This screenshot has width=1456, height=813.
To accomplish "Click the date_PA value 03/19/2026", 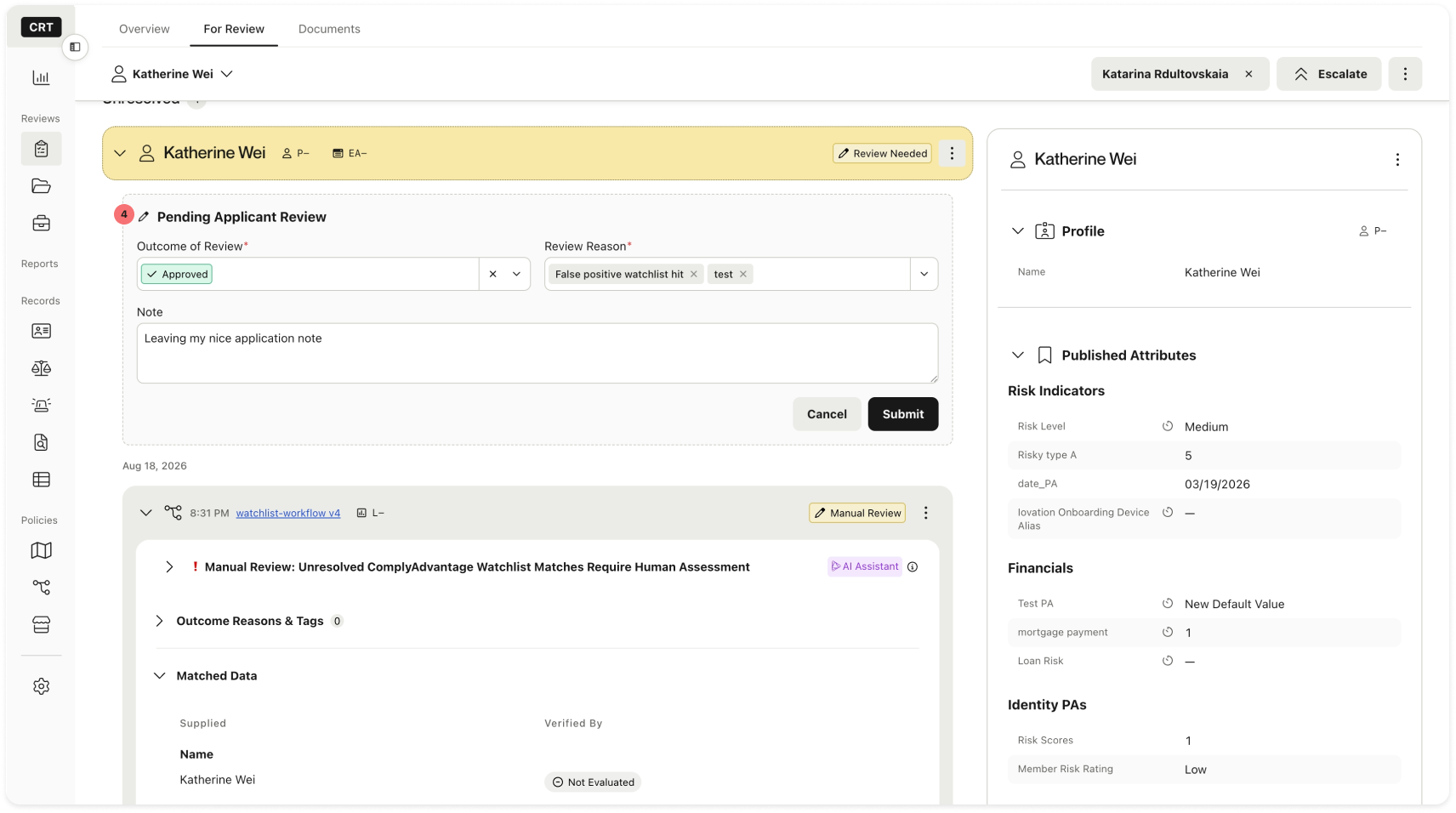I will coord(1217,484).
